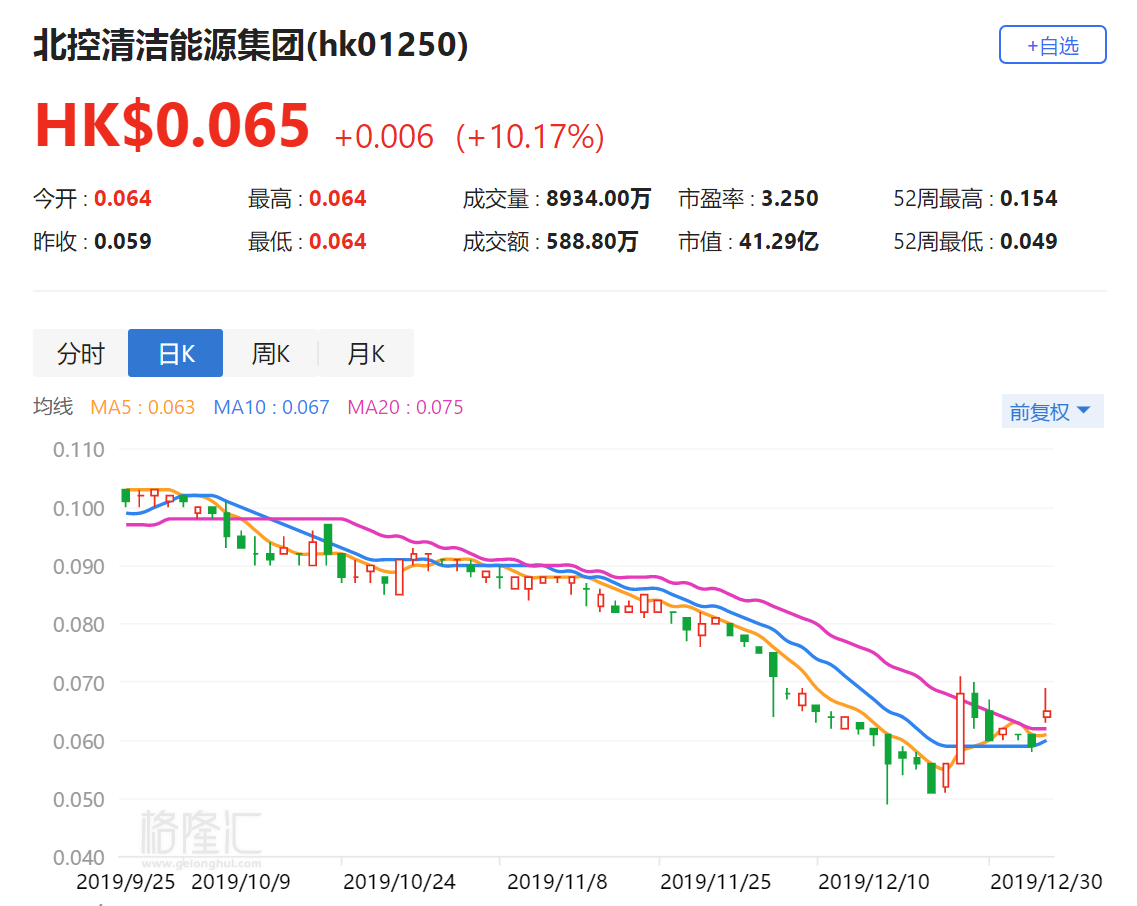Click the 格隆汇 watermark logo
The width and height of the screenshot is (1137, 906).
[x=200, y=832]
